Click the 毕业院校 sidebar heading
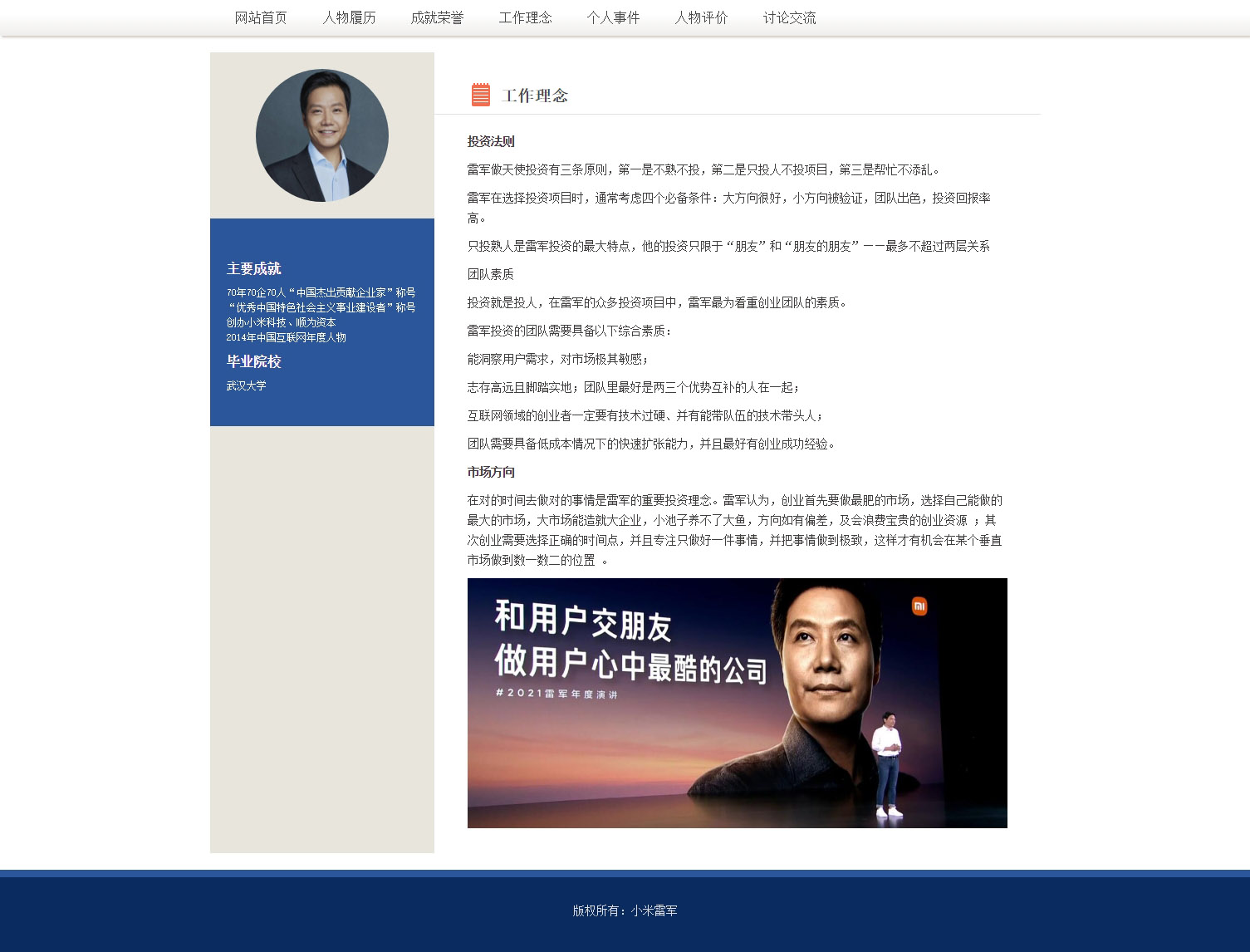Viewport: 1250px width, 952px height. (254, 361)
